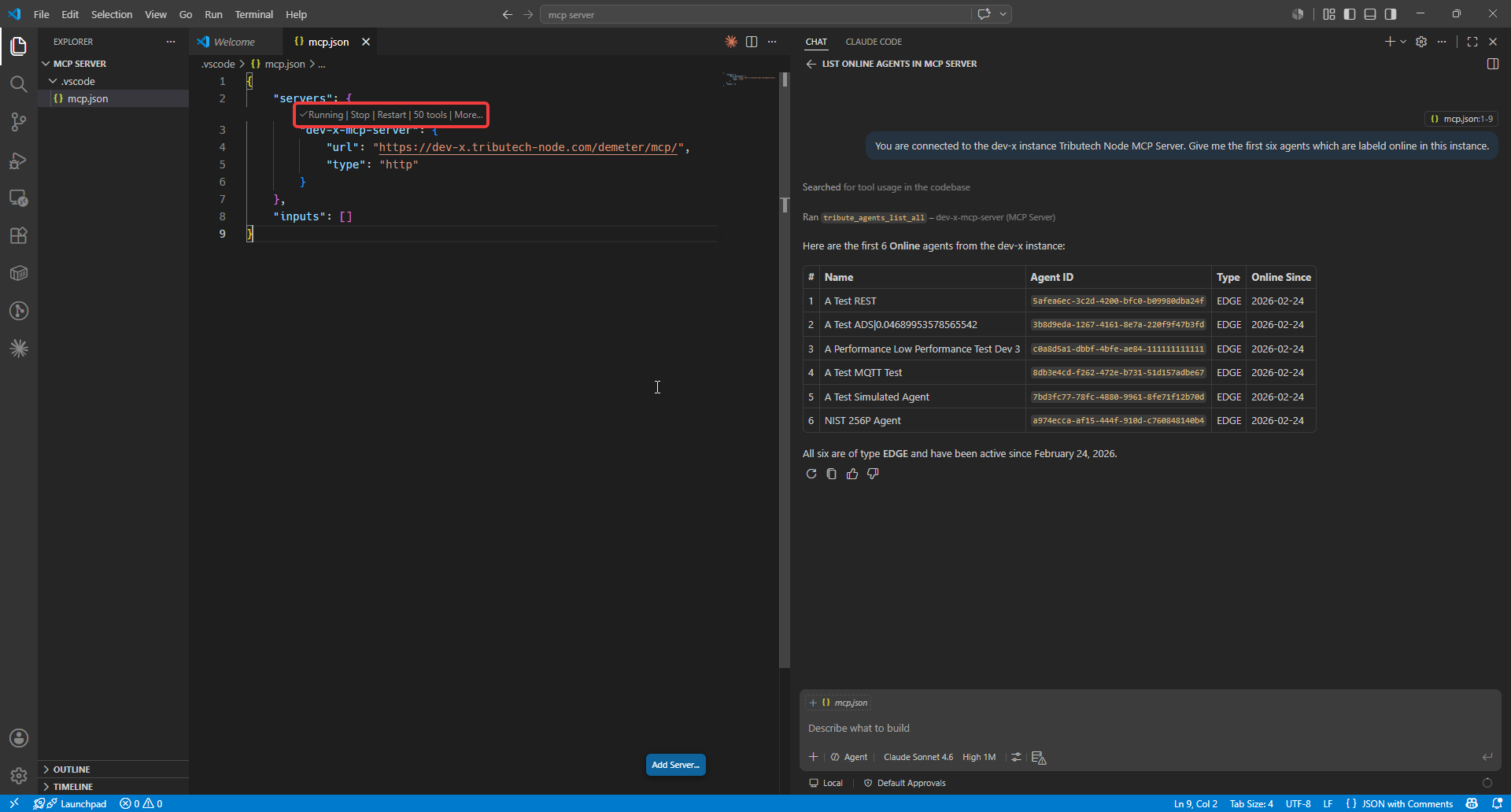1511x812 pixels.
Task: Open Remote Explorer view in activity bar
Action: pyautogui.click(x=19, y=197)
